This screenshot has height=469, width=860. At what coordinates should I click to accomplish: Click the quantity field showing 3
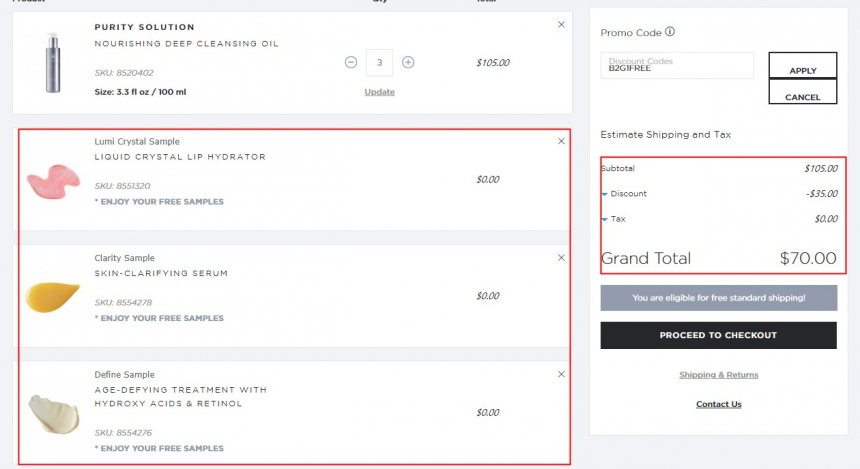pyautogui.click(x=379, y=63)
